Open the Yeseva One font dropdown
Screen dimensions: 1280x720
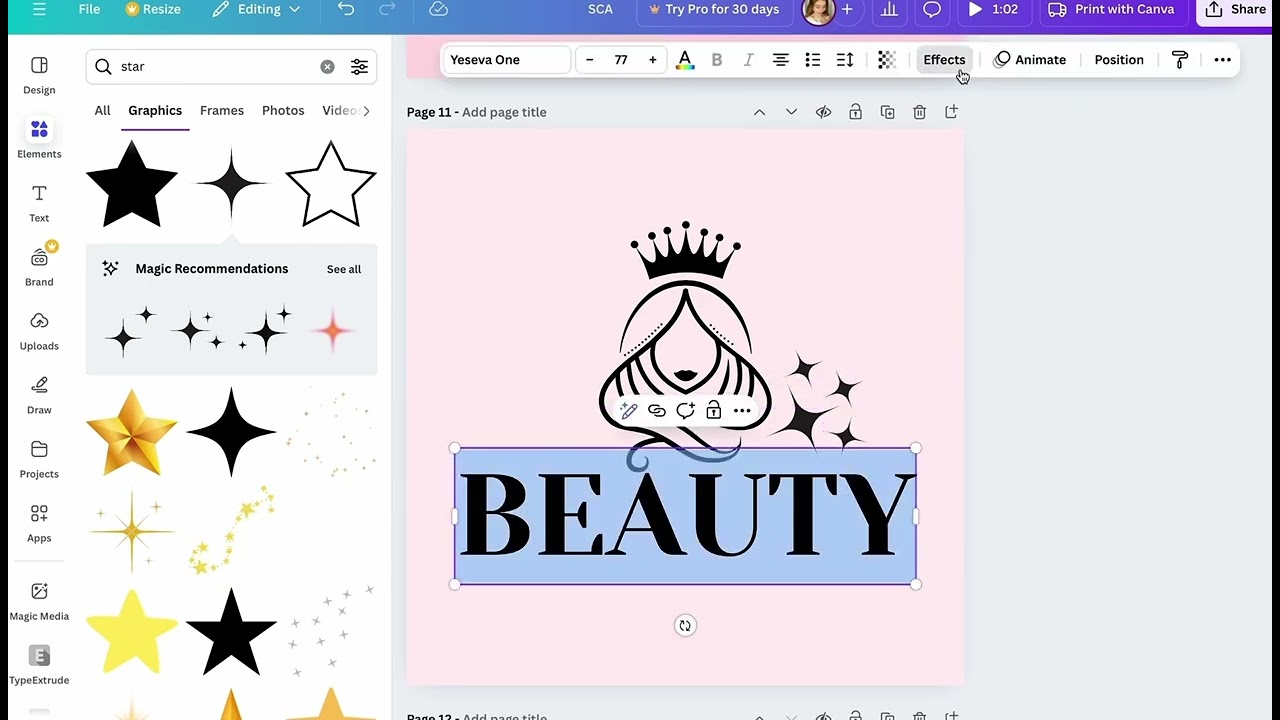(x=506, y=60)
